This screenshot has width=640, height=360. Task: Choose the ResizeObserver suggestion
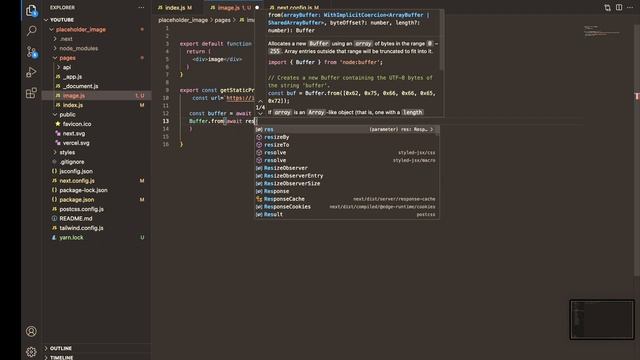347,168
